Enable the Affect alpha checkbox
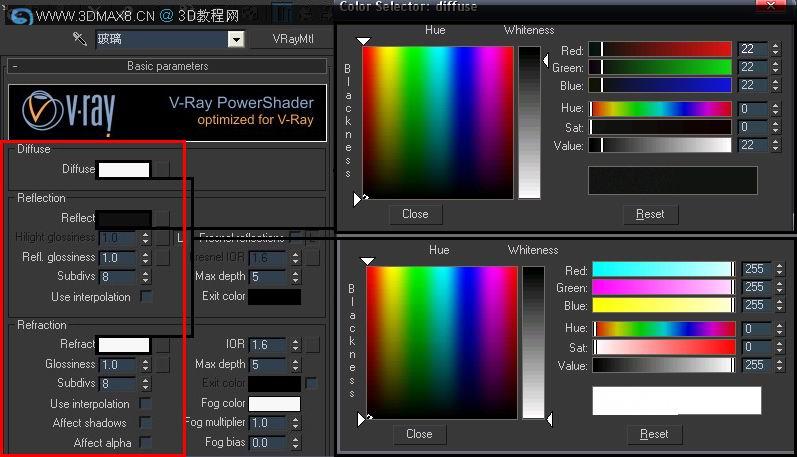This screenshot has height=457, width=797. pyautogui.click(x=146, y=442)
